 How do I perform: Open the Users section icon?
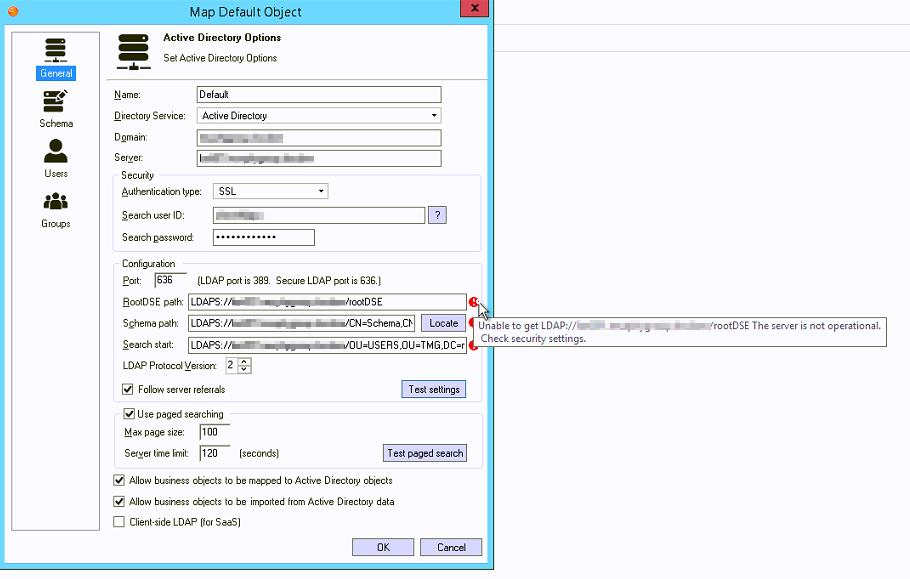(56, 158)
